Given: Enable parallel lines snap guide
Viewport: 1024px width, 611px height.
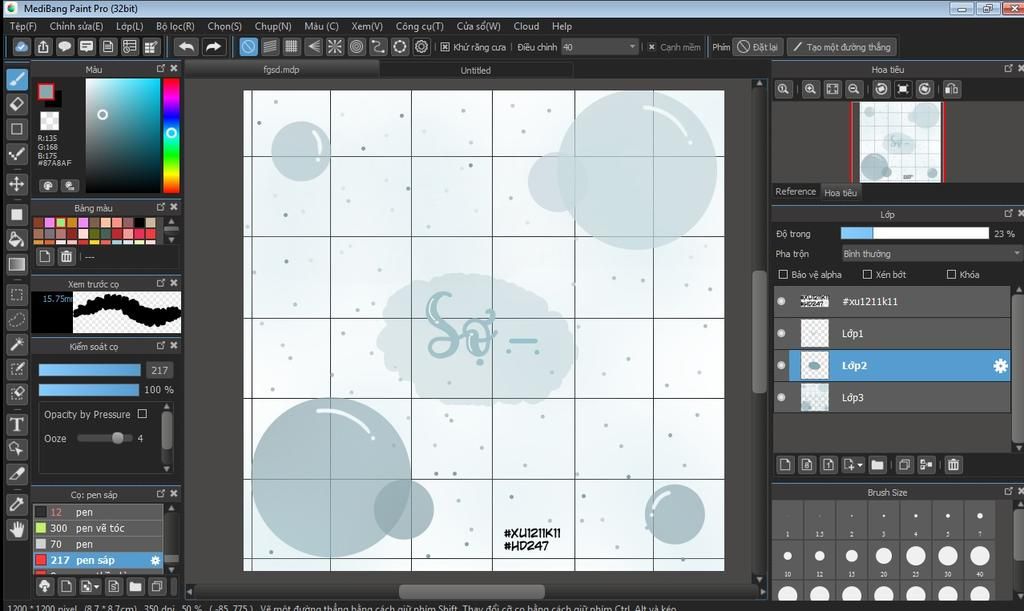Looking at the screenshot, I should tap(270, 47).
